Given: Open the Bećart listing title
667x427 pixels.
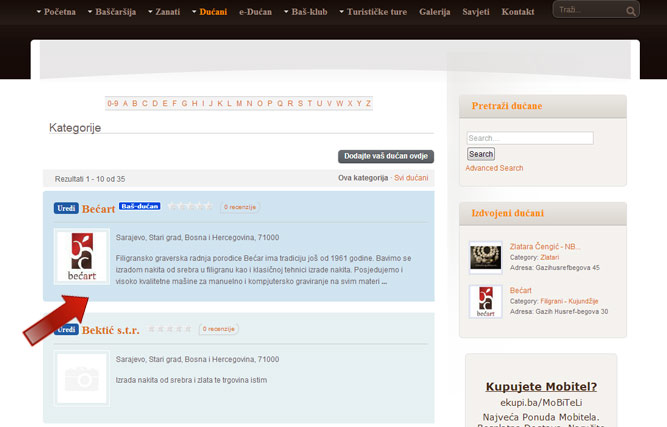Looking at the screenshot, I should coord(98,209).
